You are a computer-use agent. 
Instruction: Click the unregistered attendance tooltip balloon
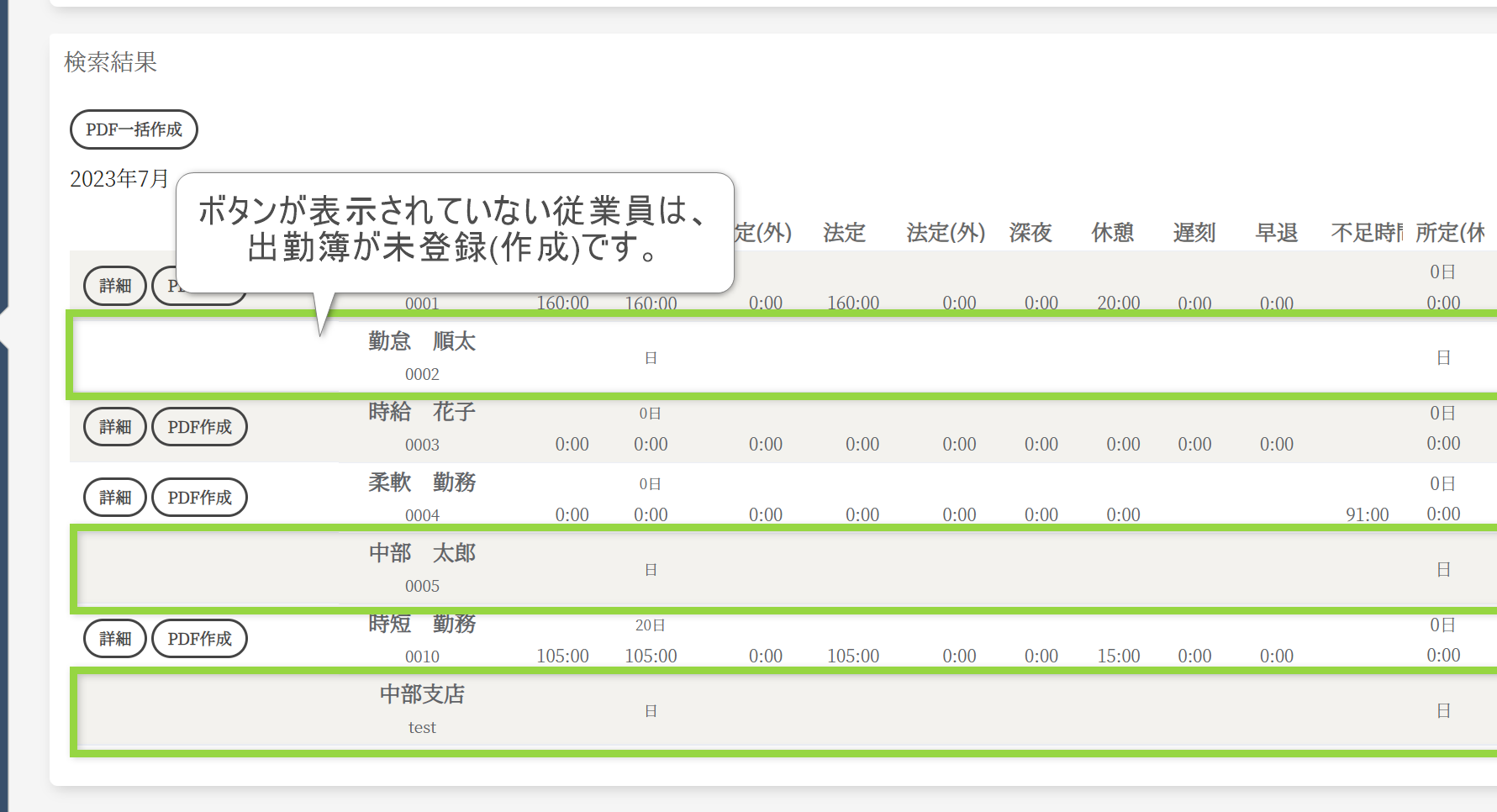pyautogui.click(x=455, y=231)
